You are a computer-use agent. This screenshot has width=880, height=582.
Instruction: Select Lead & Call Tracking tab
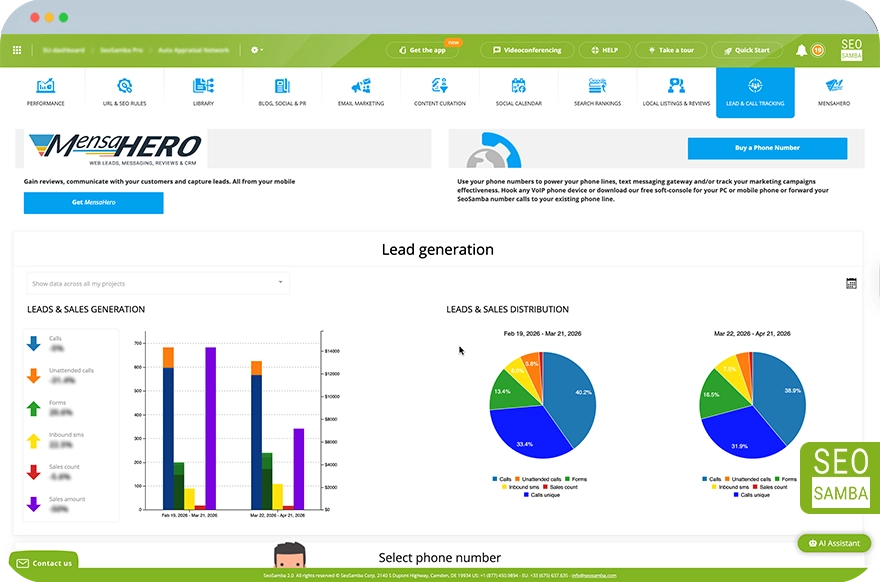755,93
